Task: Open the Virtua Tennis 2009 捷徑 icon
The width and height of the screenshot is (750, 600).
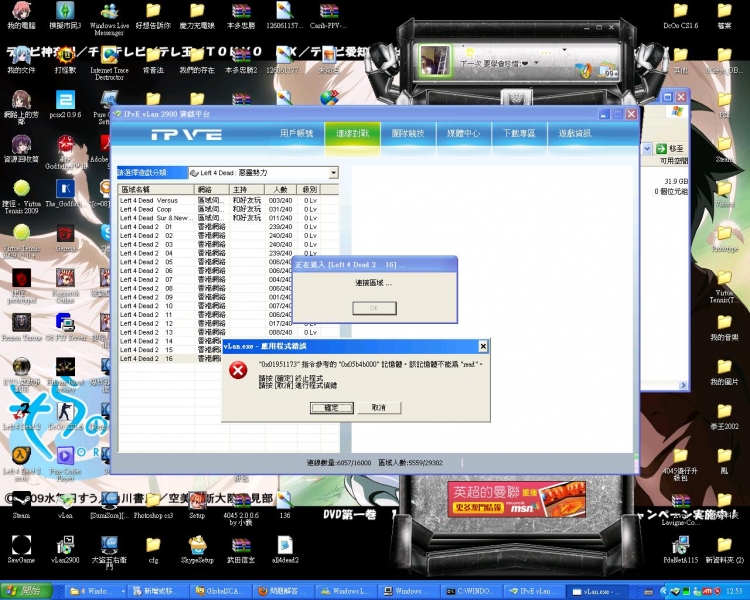Action: 21,188
